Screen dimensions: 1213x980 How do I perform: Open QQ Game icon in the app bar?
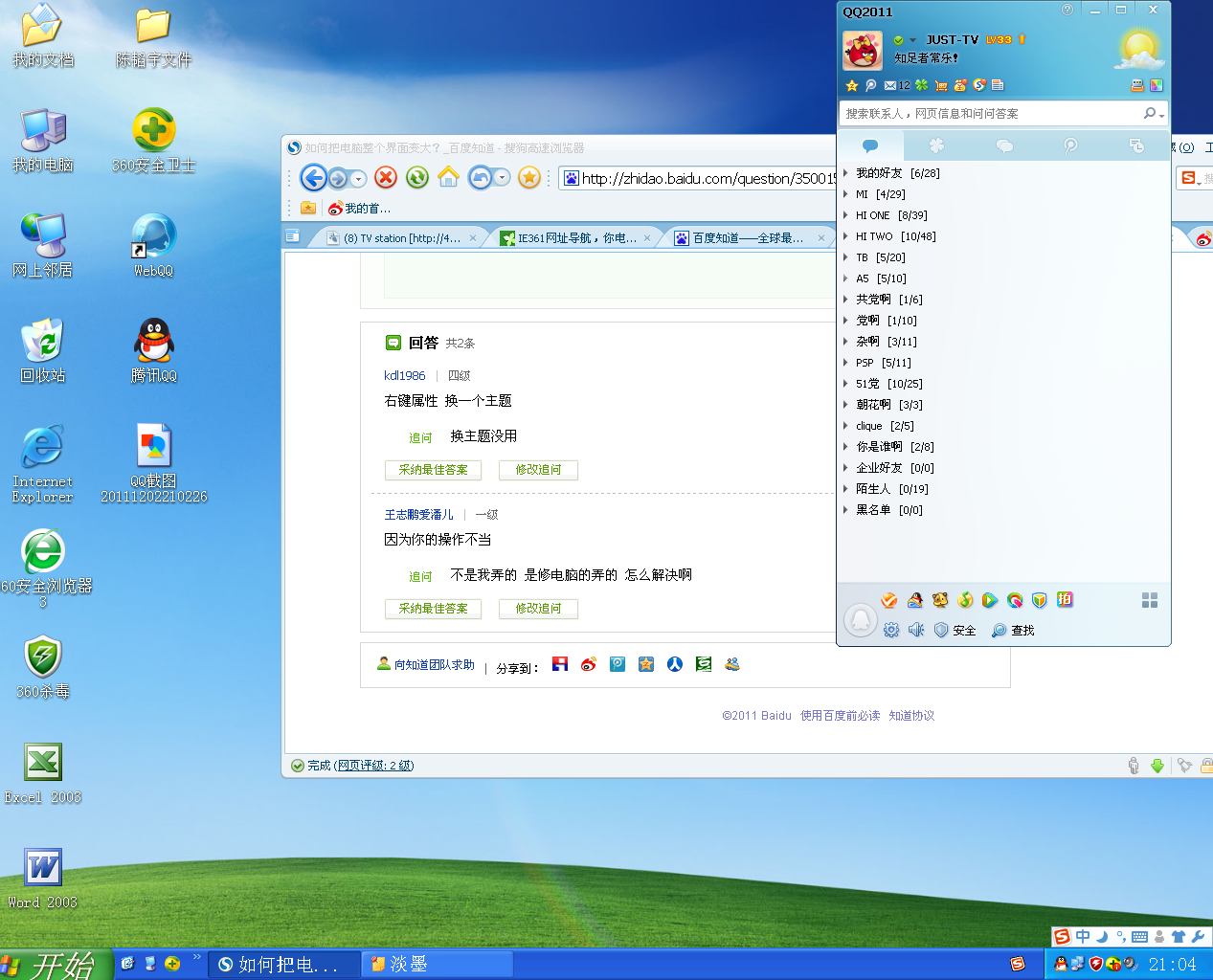[x=915, y=600]
